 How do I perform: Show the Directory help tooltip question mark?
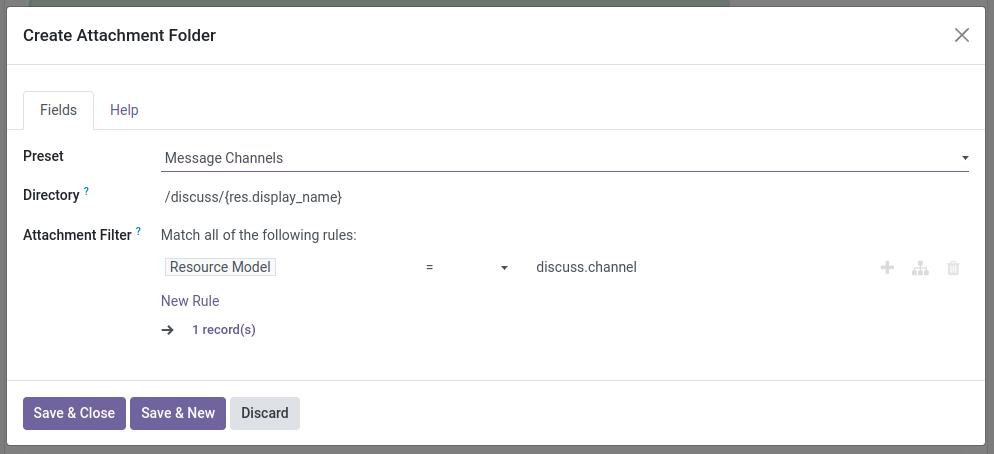[87, 191]
